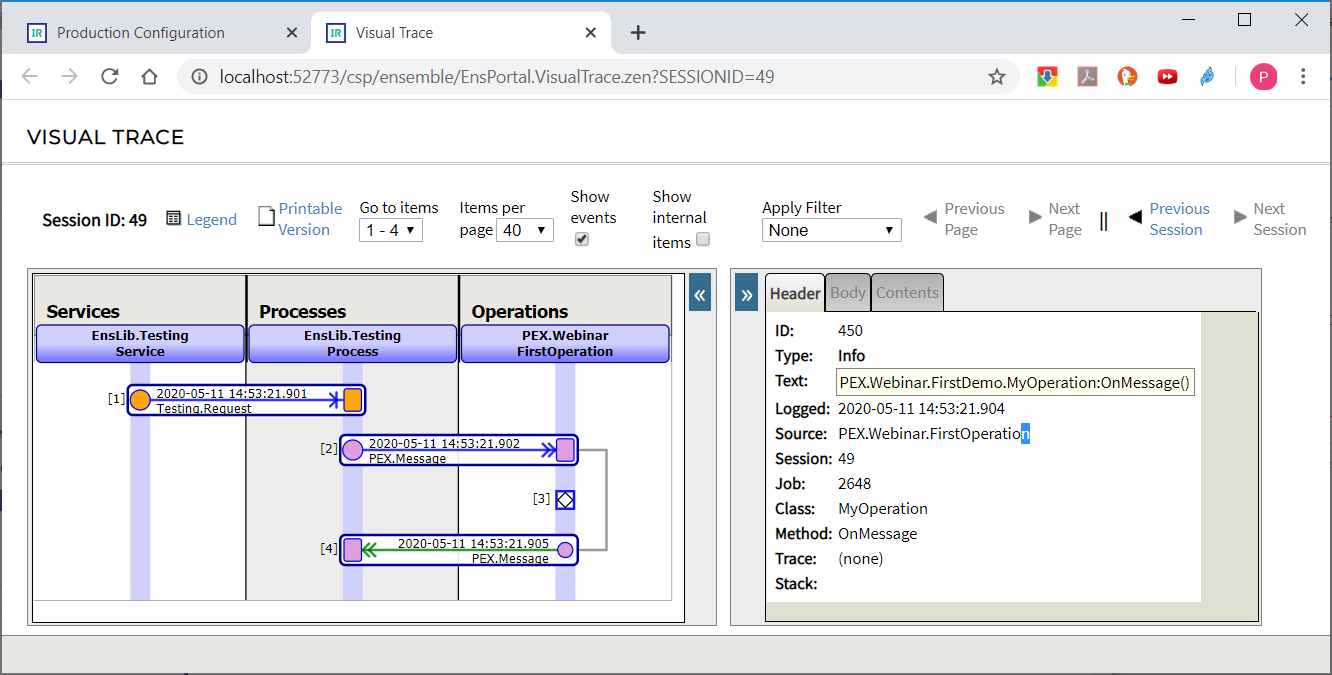Uncheck the Show events checkbox
Image resolution: width=1332 pixels, height=675 pixels.
click(582, 240)
